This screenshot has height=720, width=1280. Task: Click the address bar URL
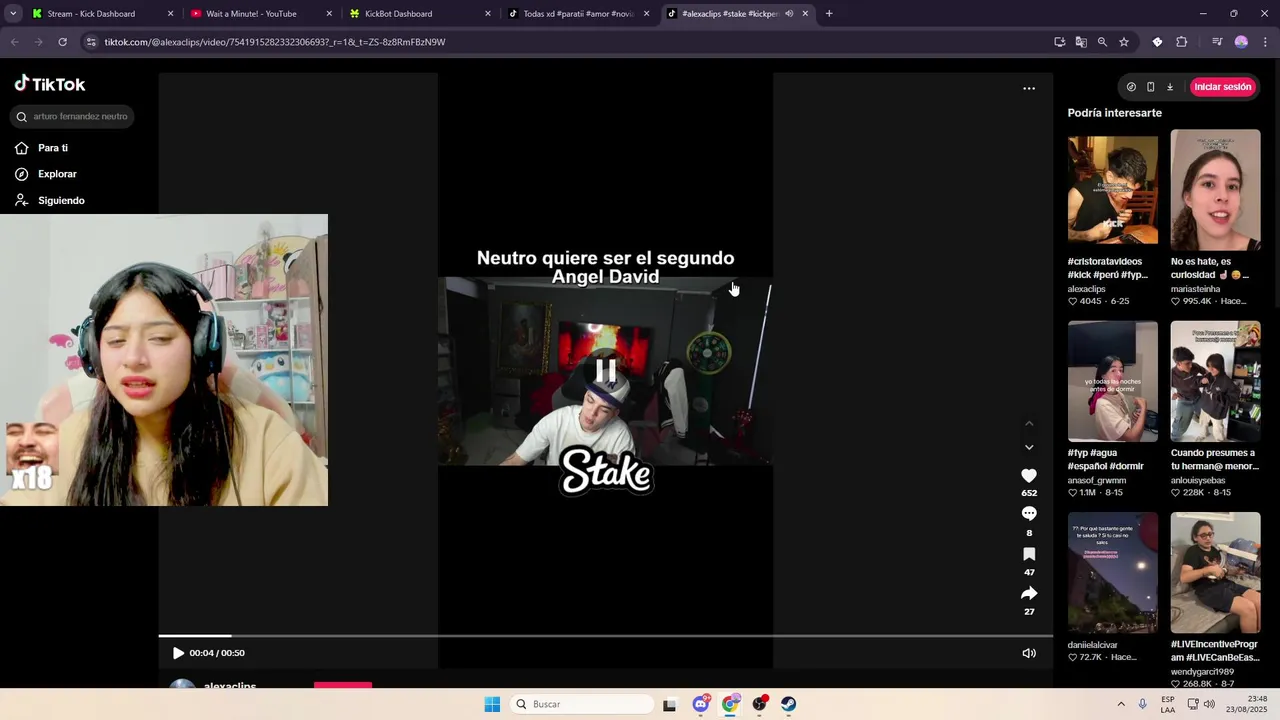click(275, 42)
